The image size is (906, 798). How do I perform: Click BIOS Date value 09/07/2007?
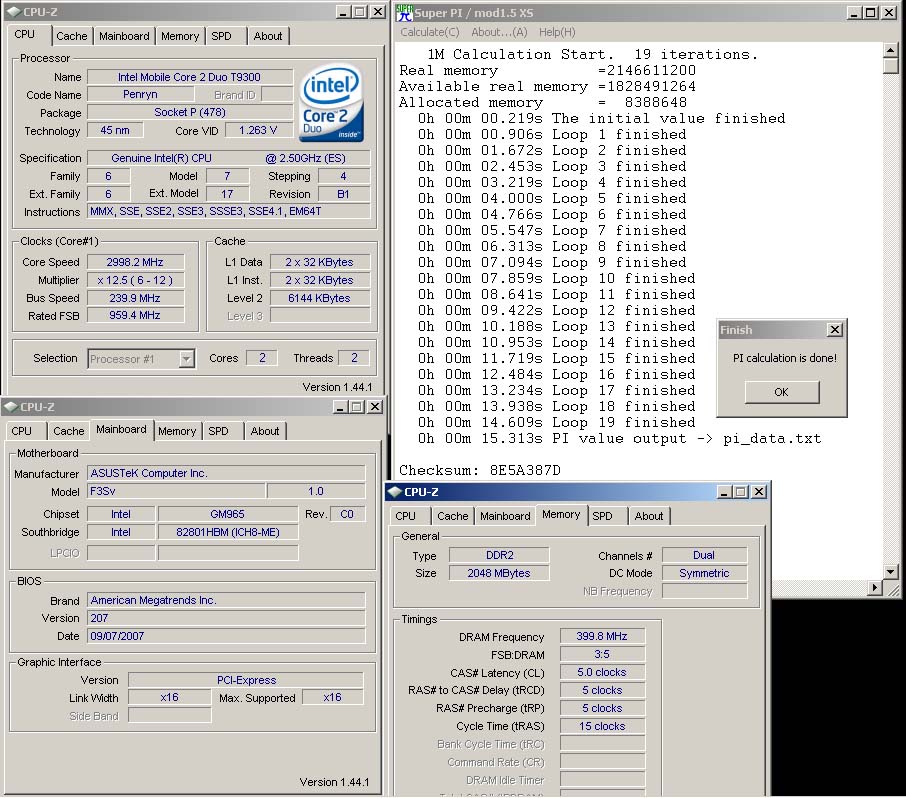pos(226,636)
